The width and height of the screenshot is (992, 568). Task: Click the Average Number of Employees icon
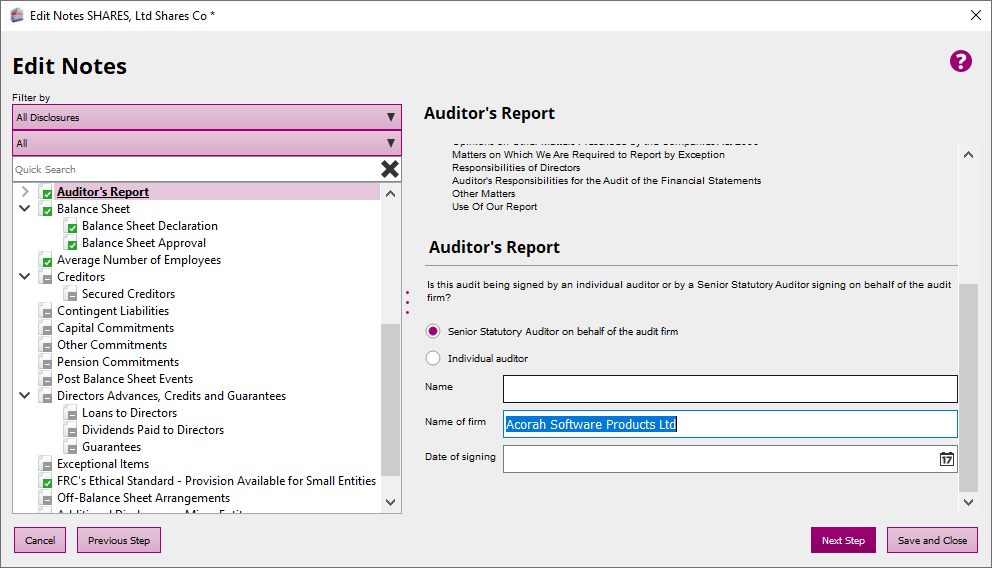tap(46, 261)
